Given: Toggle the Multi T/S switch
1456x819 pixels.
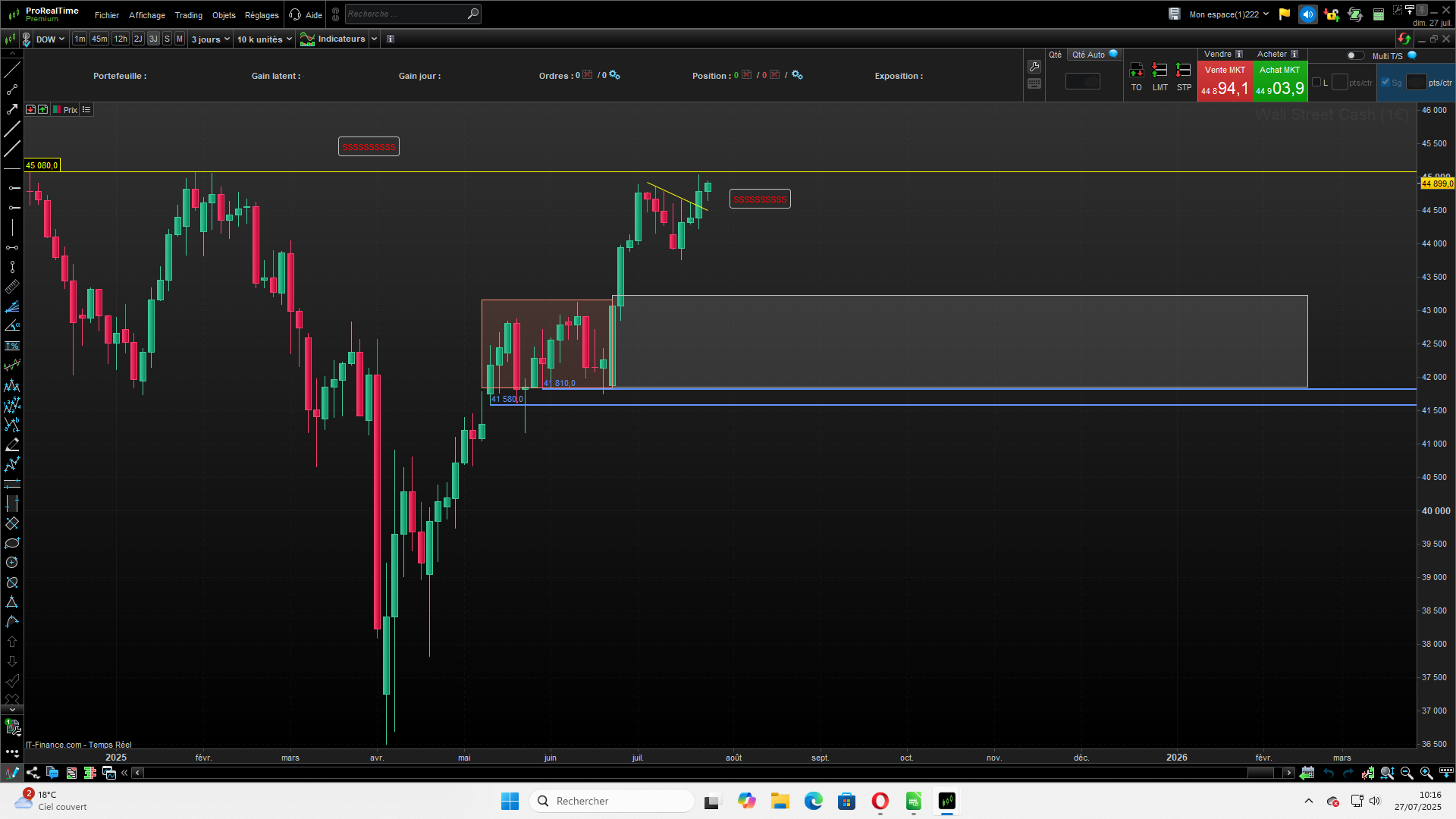Looking at the screenshot, I should pos(1354,55).
